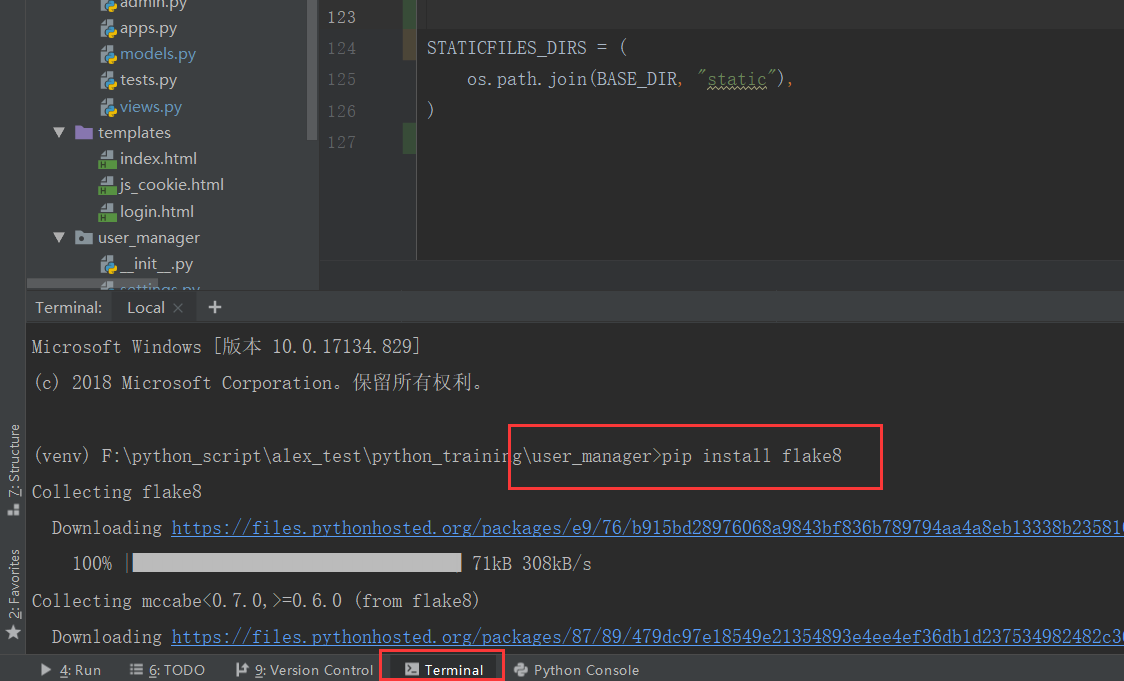The width and height of the screenshot is (1124, 681).
Task: Click the plus icon to add terminal session
Action: point(214,307)
